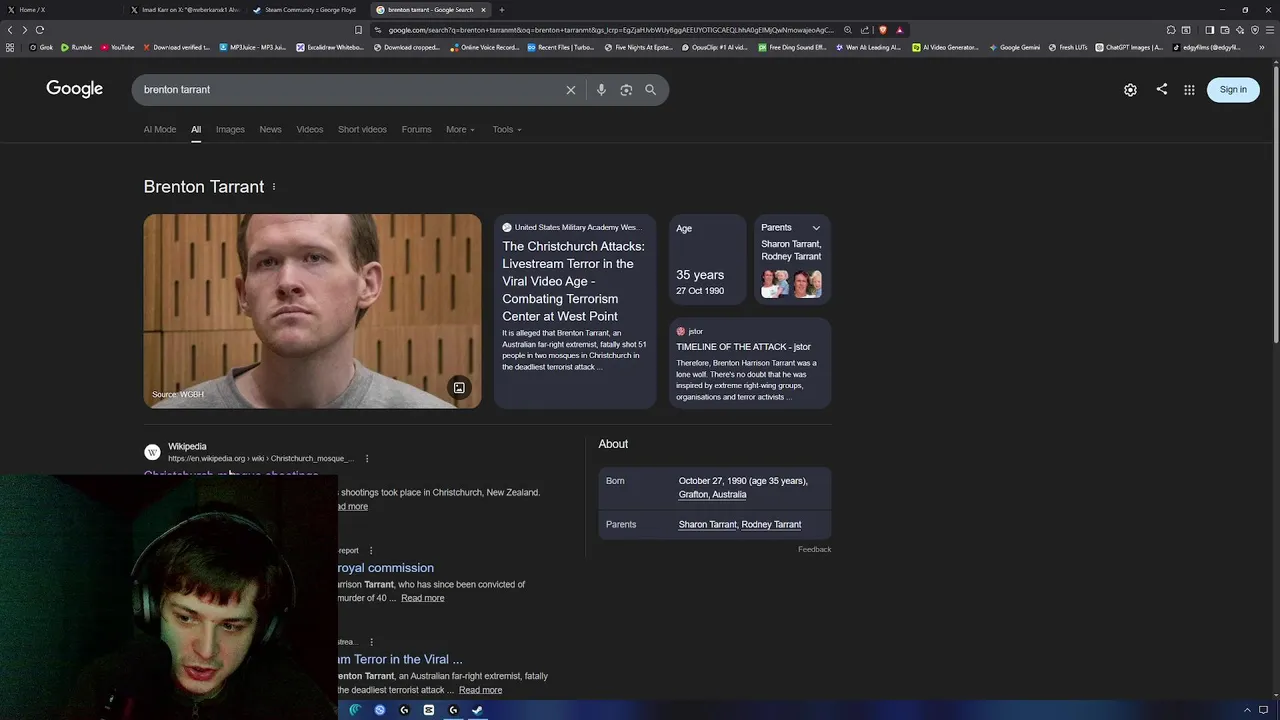Open Brave Wallet icon
1280x720 pixels.
[x=1225, y=30]
